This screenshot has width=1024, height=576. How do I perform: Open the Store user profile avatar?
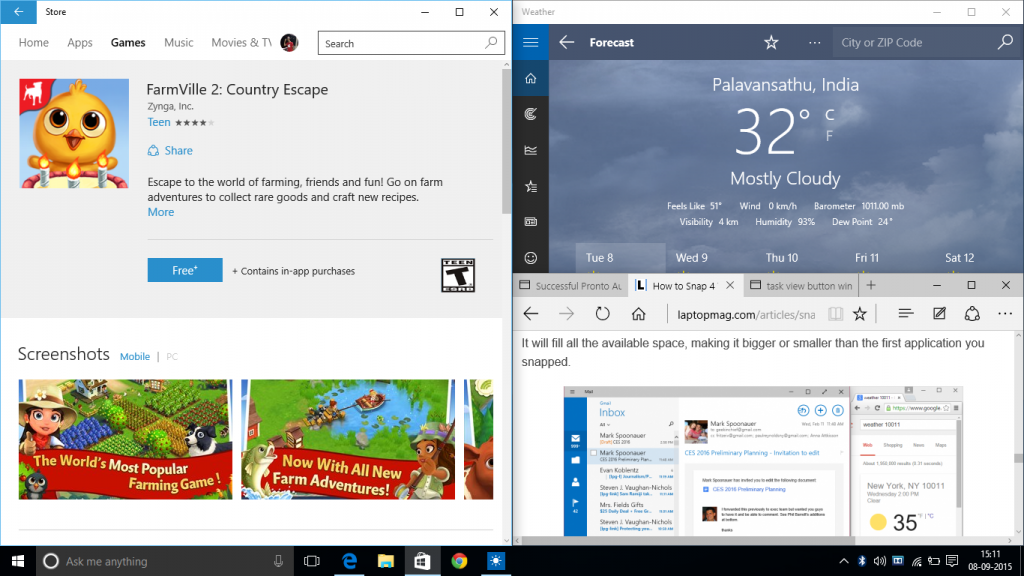[x=289, y=42]
